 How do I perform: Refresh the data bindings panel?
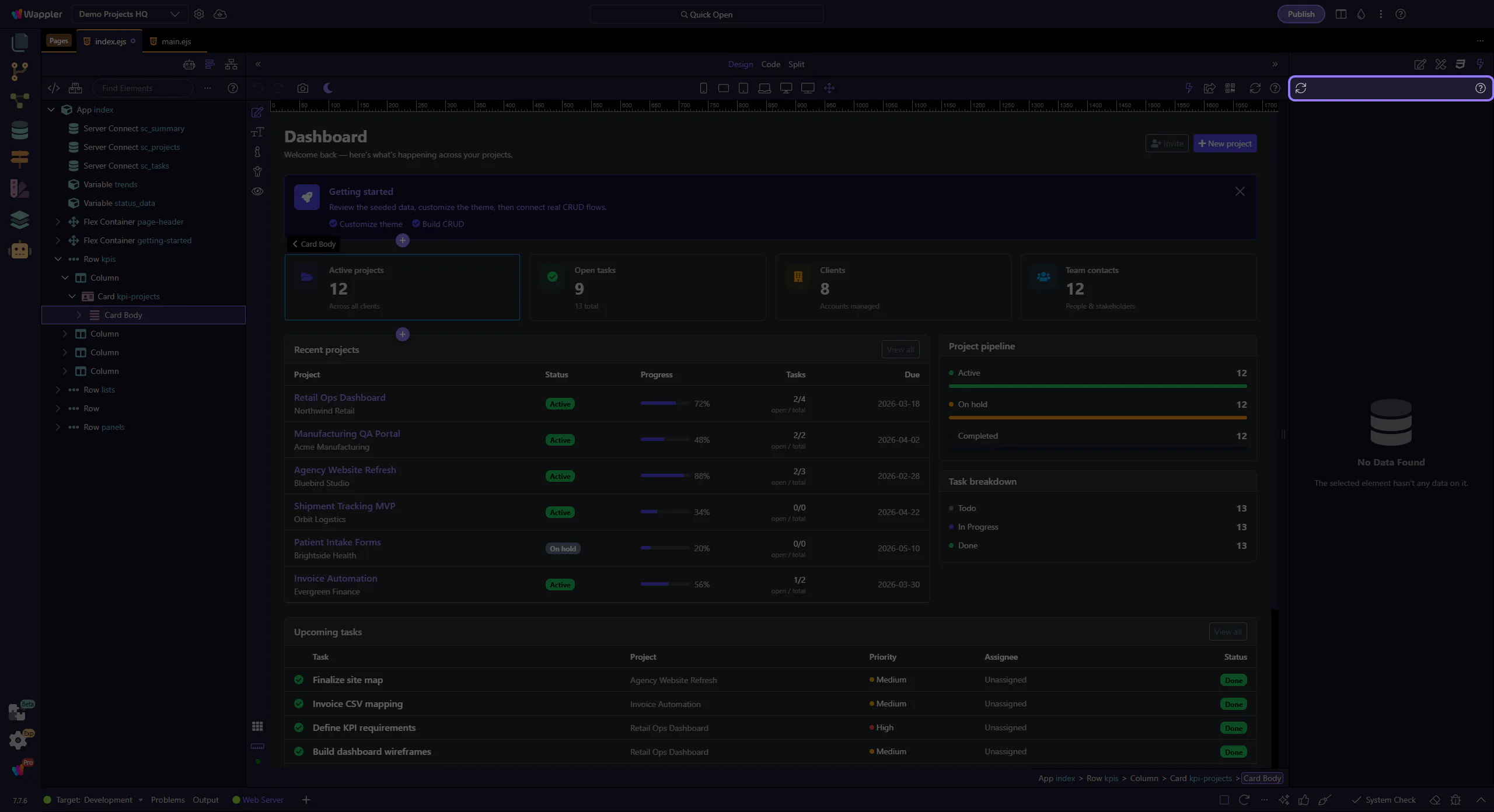(x=1301, y=88)
